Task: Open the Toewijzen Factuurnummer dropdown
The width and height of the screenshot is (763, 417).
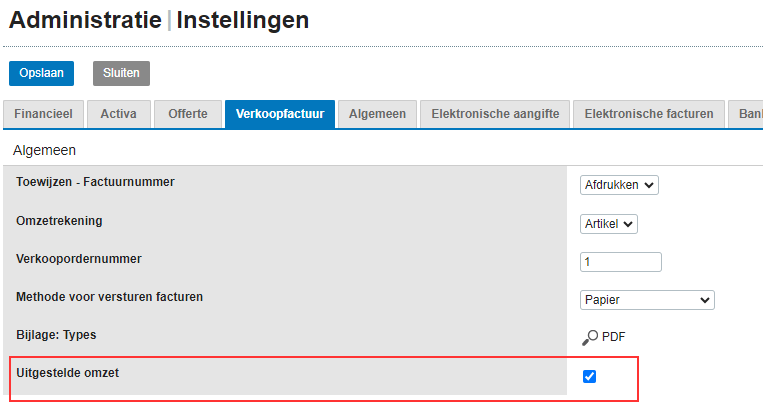Action: 619,185
